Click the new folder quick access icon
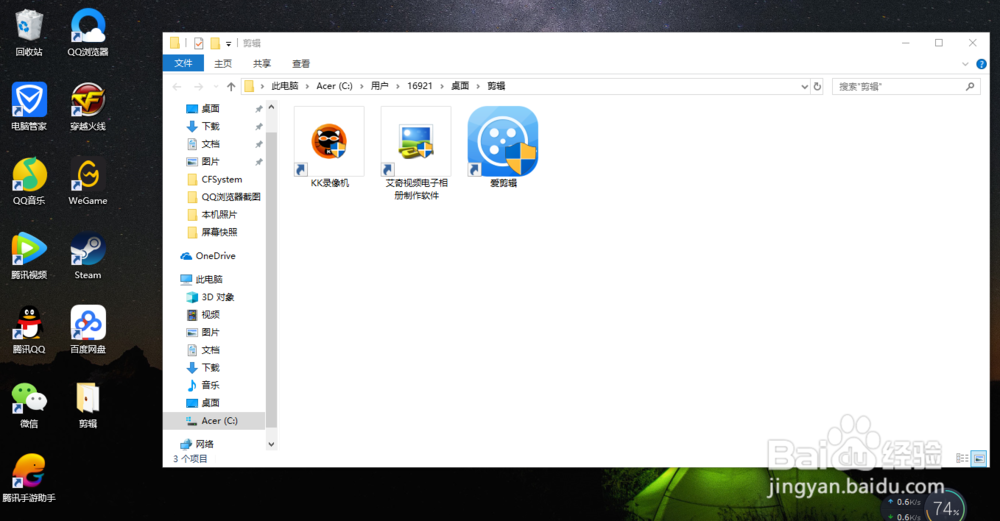The image size is (1000, 521). tap(216, 43)
